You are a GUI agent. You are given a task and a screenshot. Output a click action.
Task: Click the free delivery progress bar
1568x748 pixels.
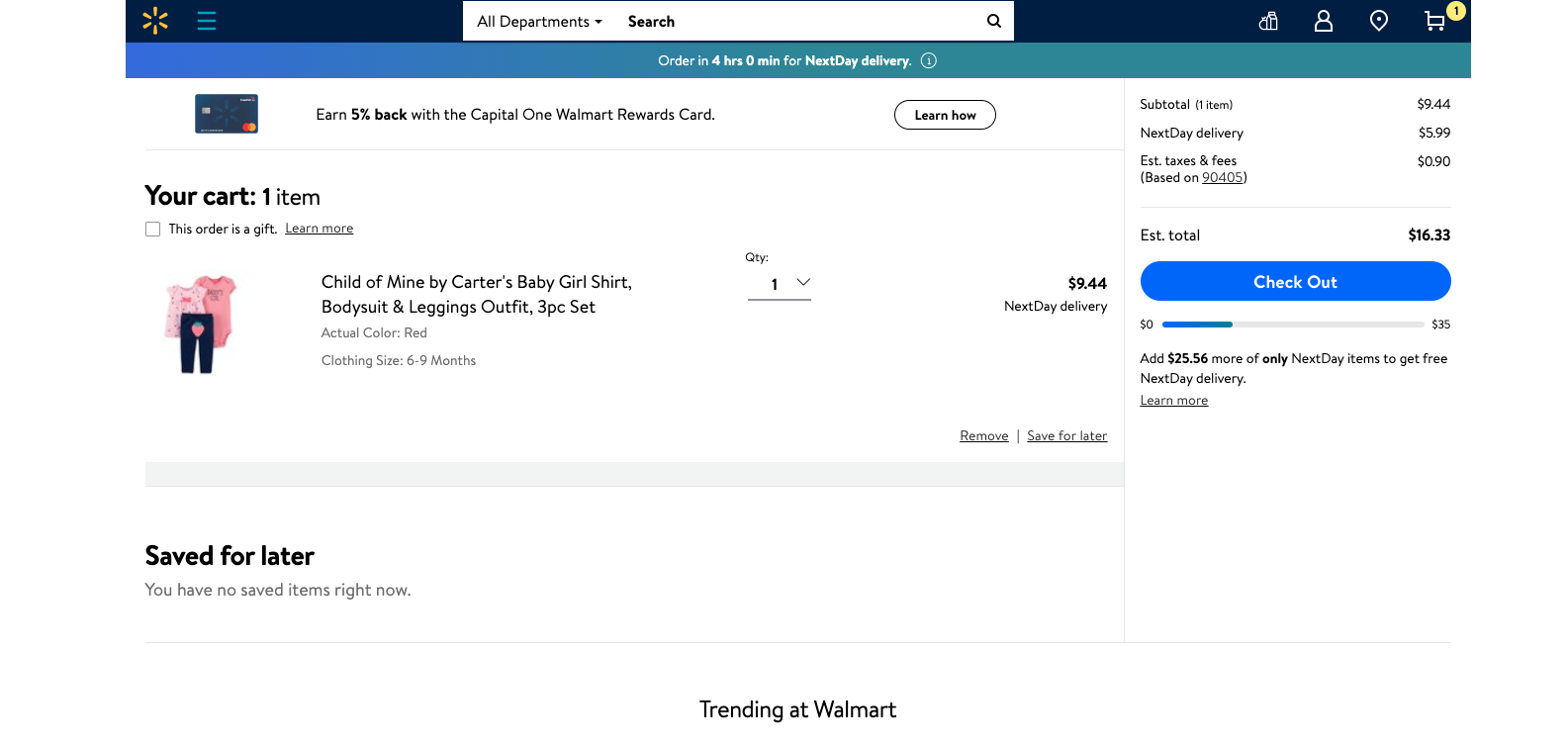pos(1293,325)
